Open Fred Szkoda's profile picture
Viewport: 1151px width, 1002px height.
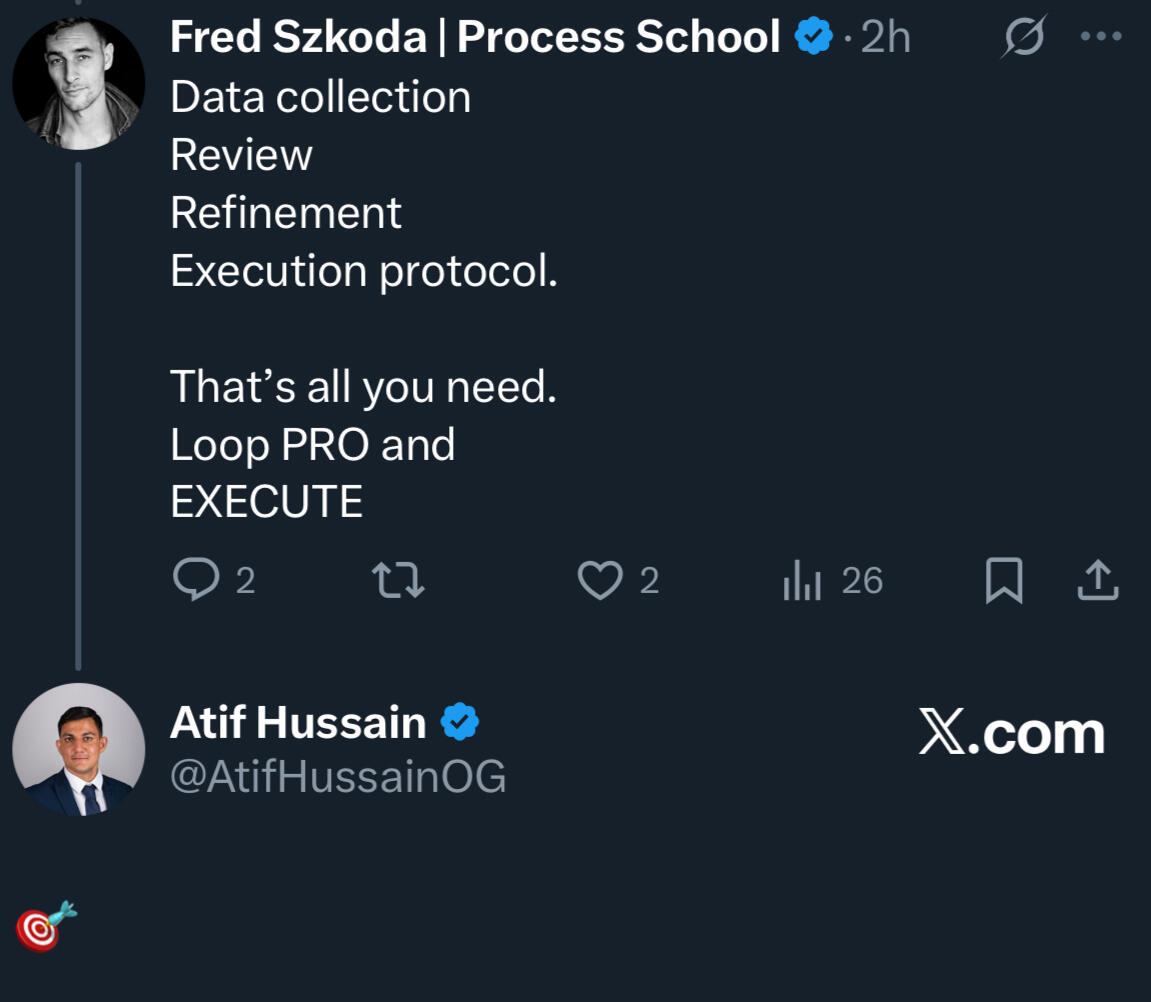[x=79, y=83]
